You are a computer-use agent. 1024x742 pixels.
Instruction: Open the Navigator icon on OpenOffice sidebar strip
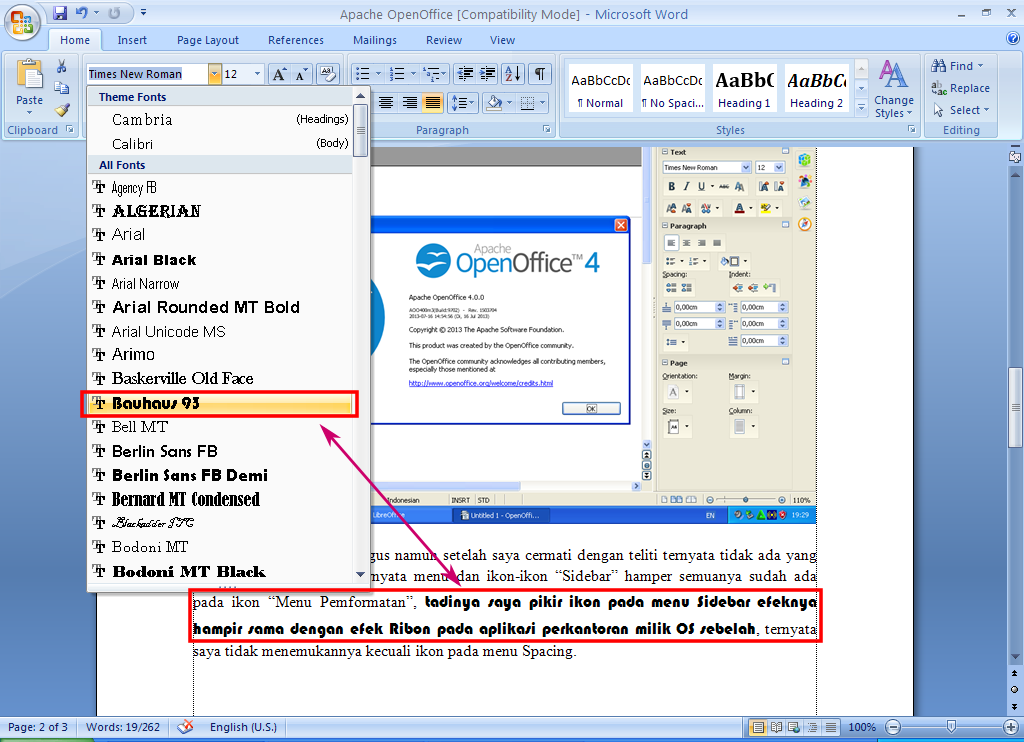(x=805, y=224)
